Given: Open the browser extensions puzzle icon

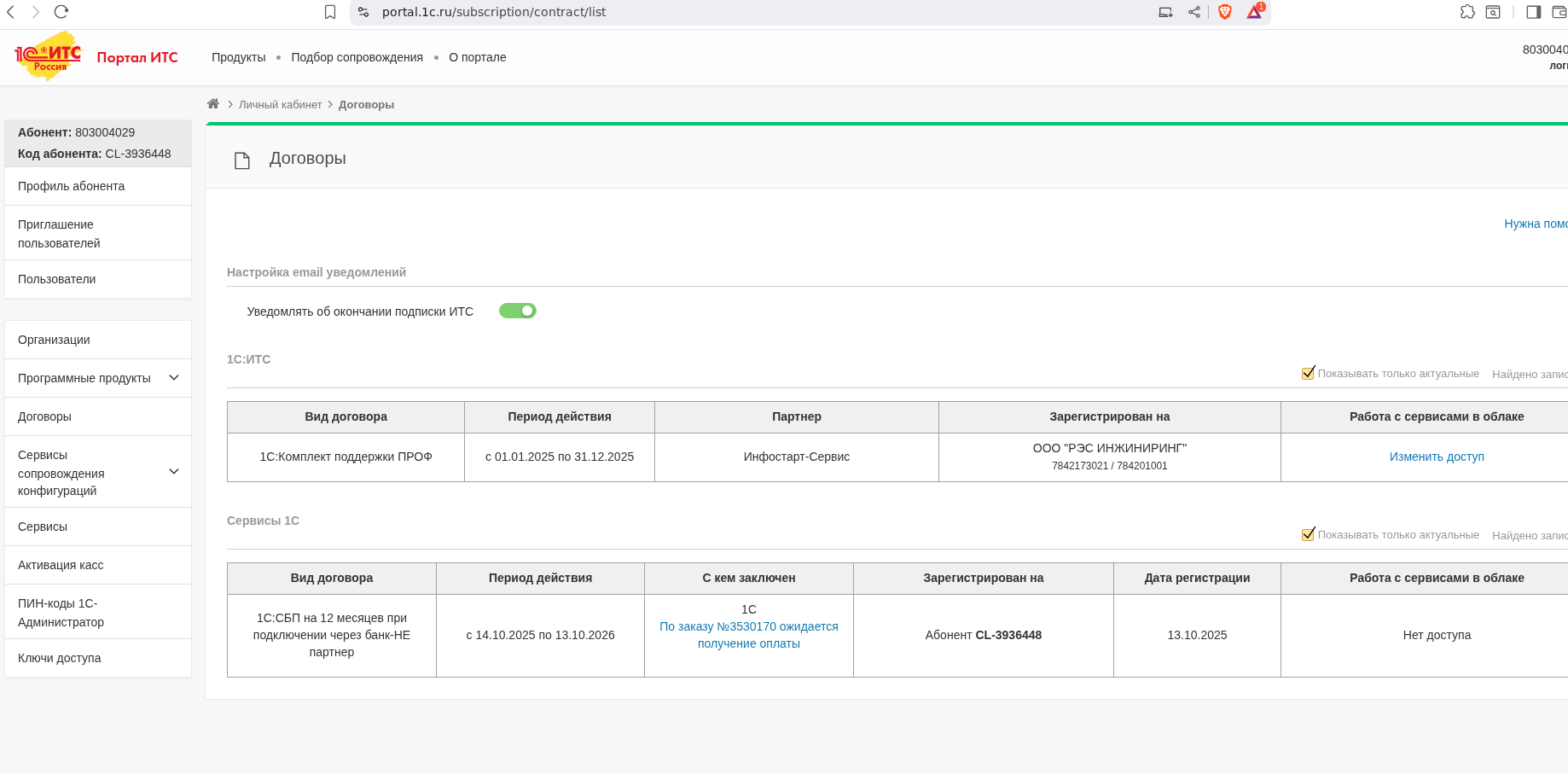Looking at the screenshot, I should tap(1467, 12).
